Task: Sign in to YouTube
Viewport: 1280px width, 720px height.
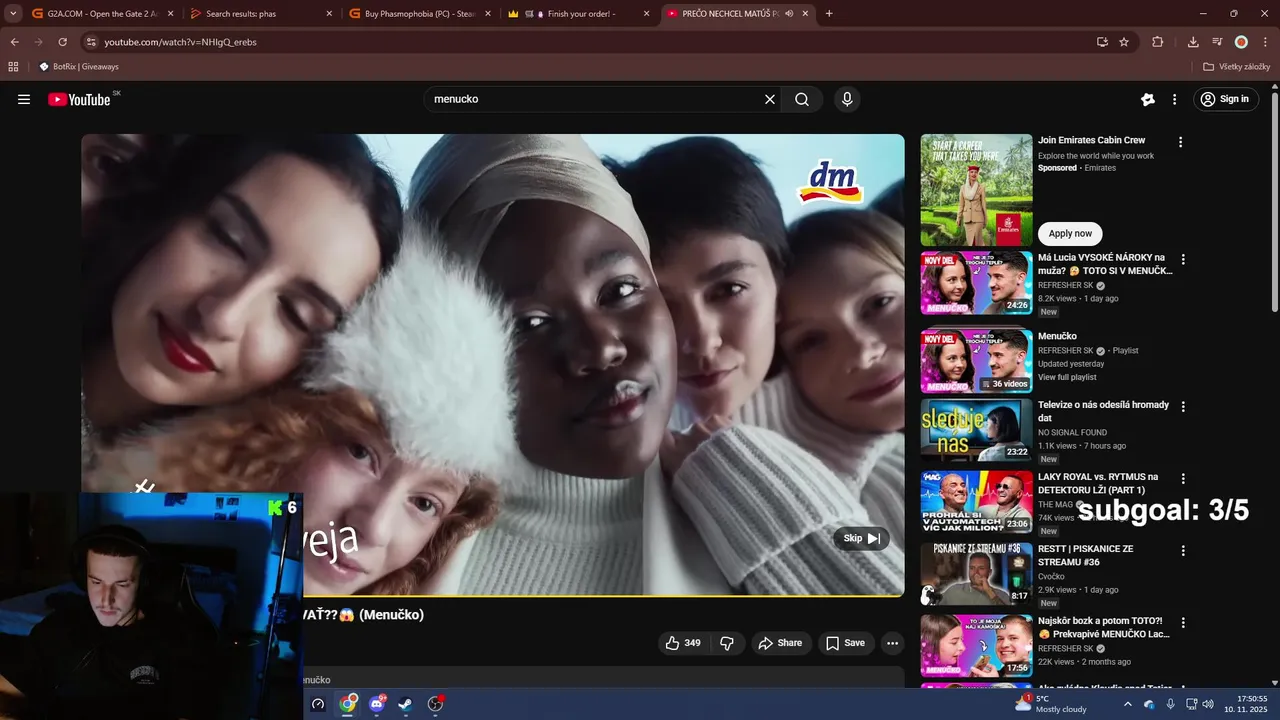Action: (x=1226, y=99)
